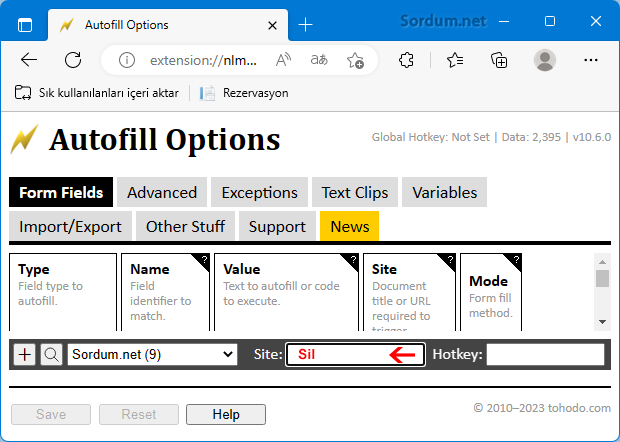This screenshot has height=442, width=620.
Task: Show help tooltip for Mode column
Action: [516, 260]
